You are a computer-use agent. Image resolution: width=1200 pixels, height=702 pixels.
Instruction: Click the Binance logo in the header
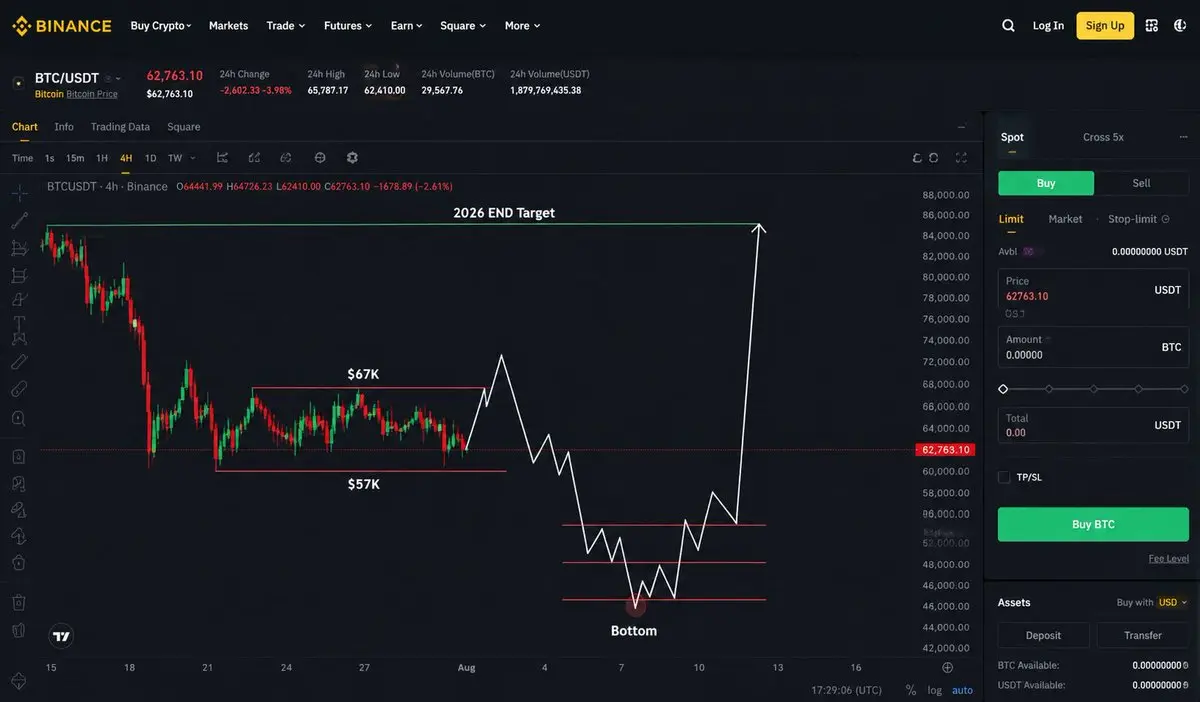pyautogui.click(x=62, y=26)
